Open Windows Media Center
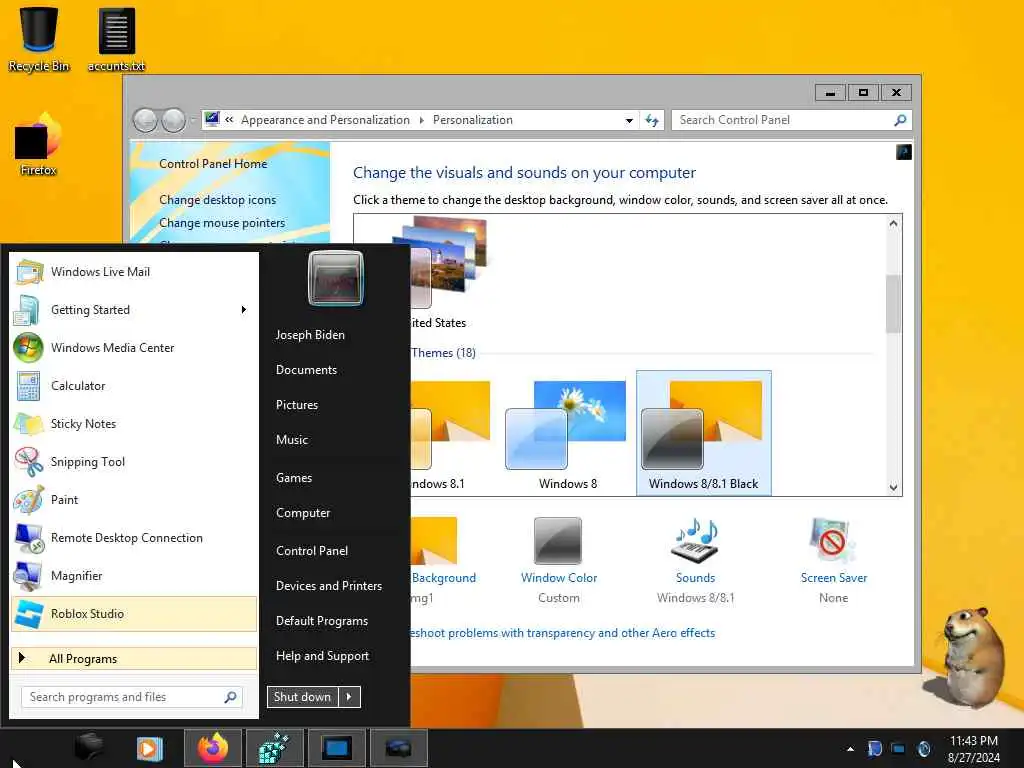Viewport: 1024px width, 768px height. (134, 347)
